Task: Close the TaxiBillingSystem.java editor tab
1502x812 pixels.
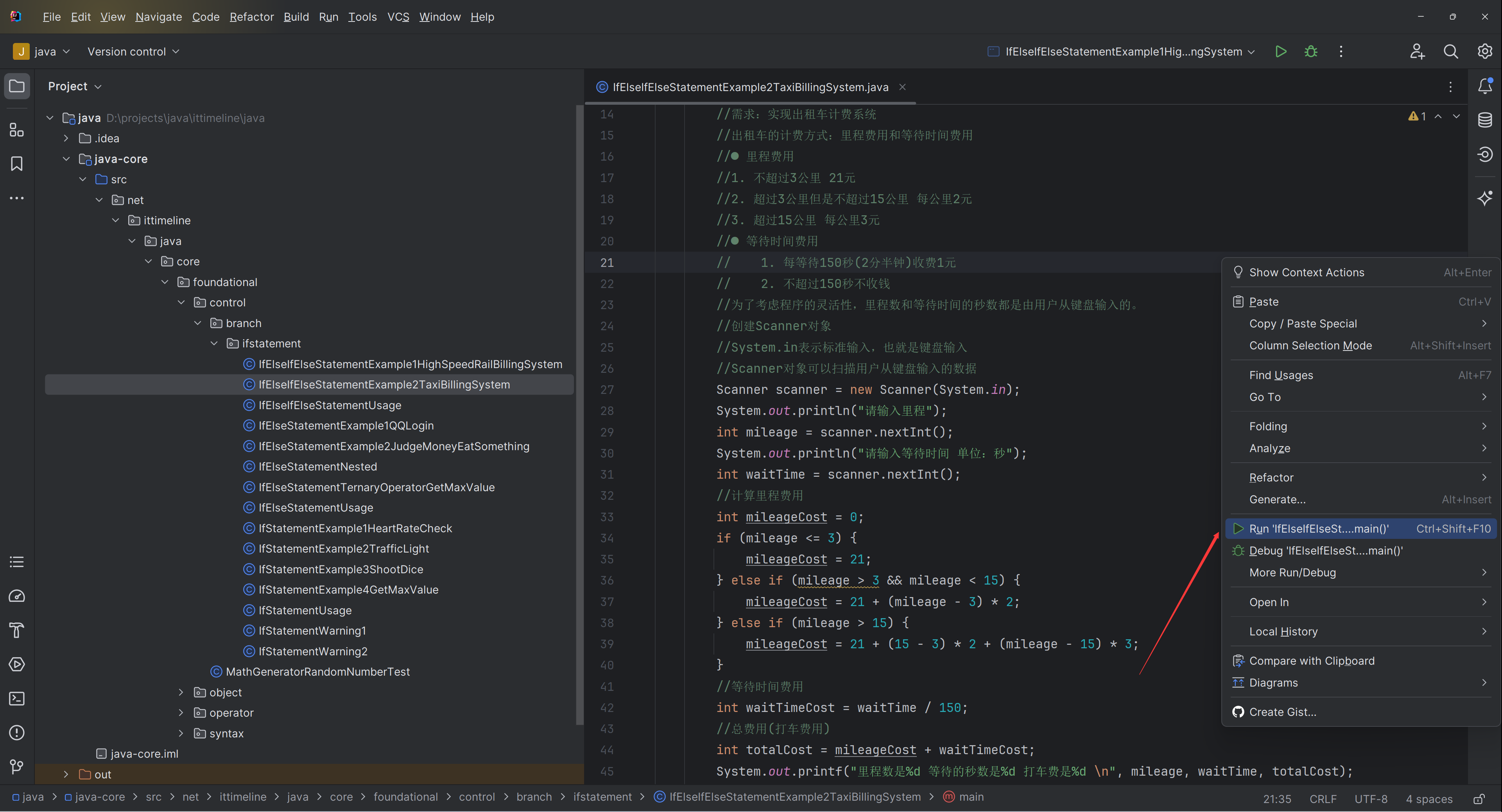Action: tap(902, 87)
